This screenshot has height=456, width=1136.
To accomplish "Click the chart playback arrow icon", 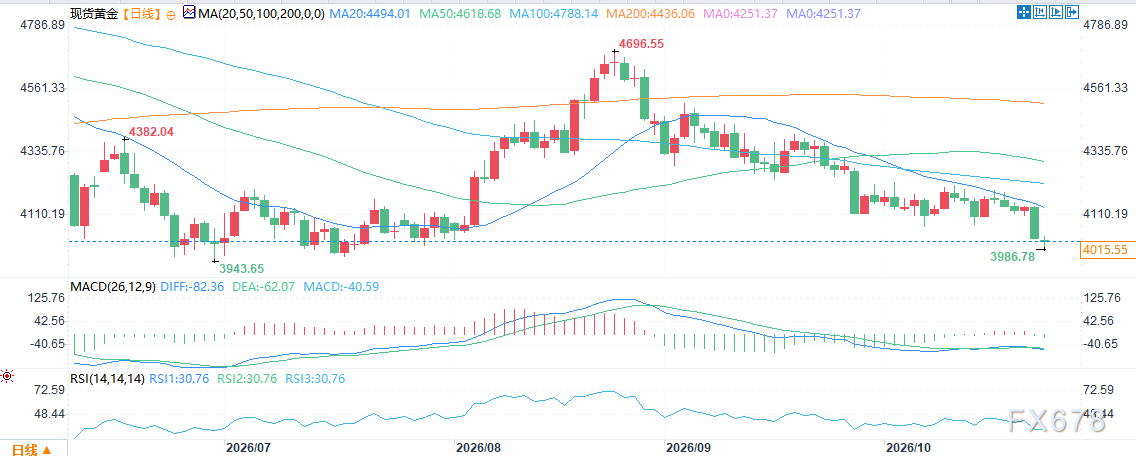I will pyautogui.click(x=1056, y=12).
